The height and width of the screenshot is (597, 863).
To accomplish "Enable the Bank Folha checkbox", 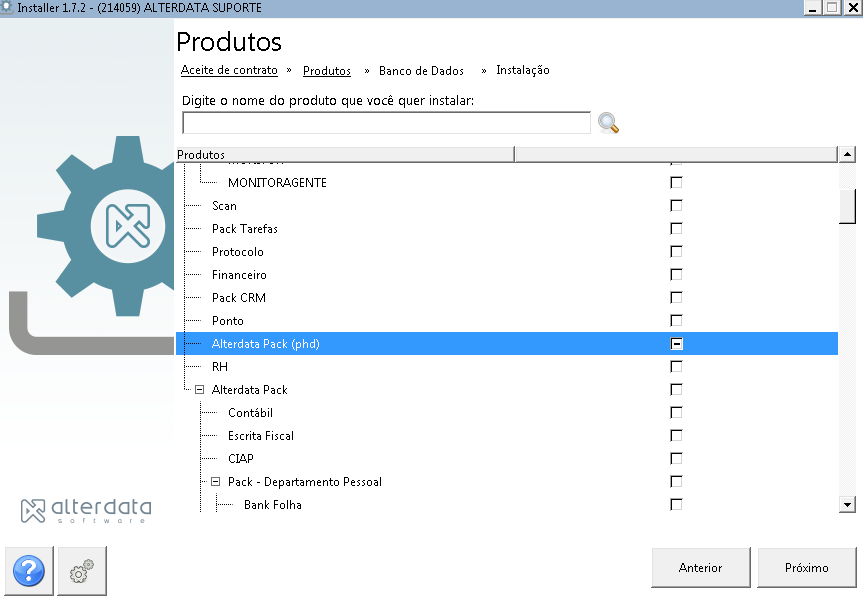I will pos(676,505).
